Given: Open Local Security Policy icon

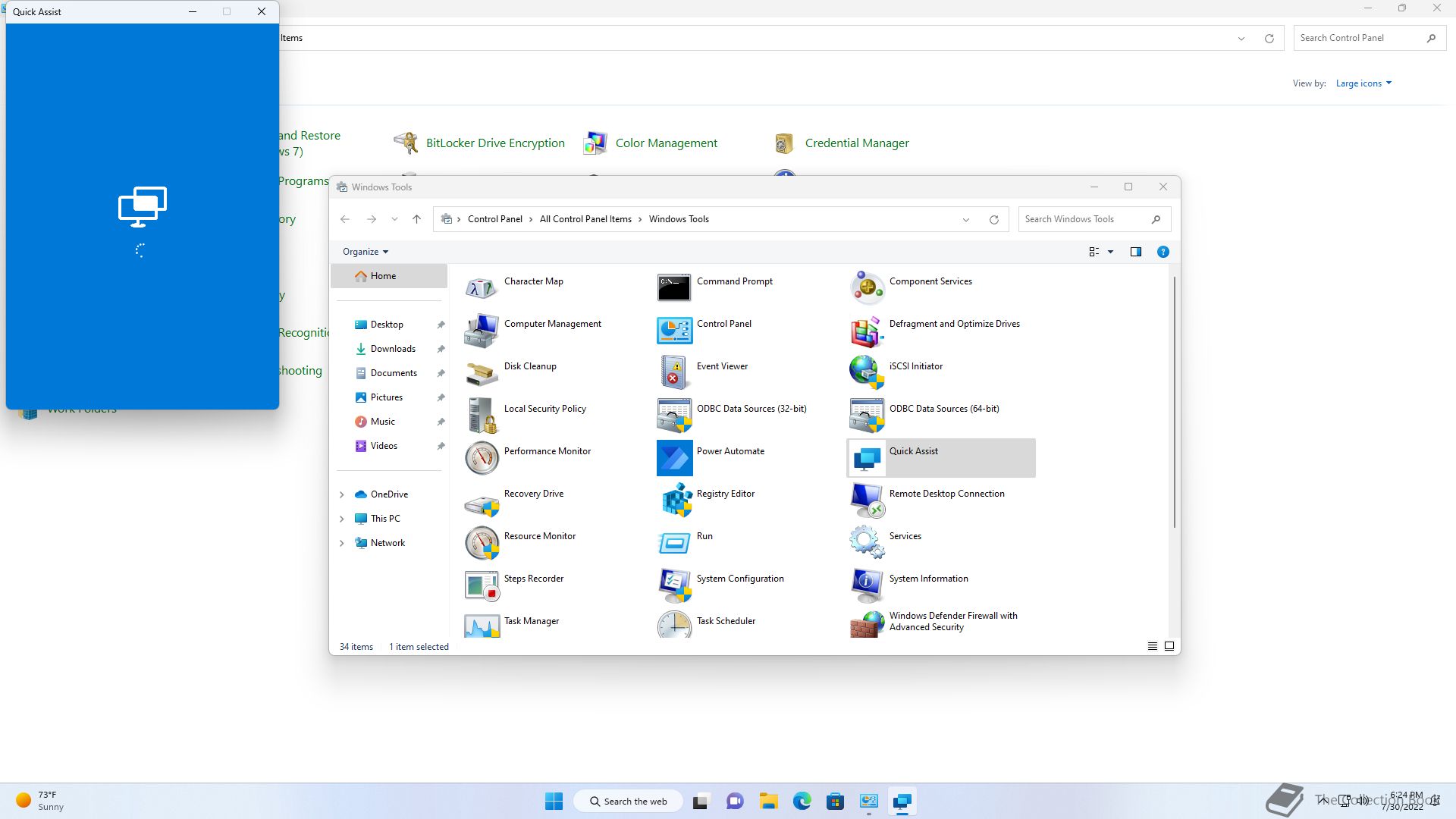Looking at the screenshot, I should [482, 416].
